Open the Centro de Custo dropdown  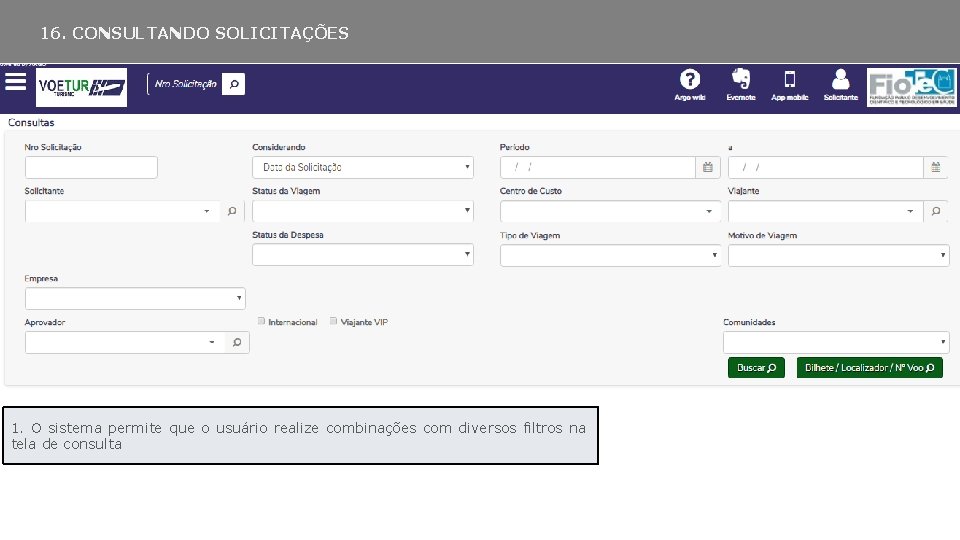click(610, 211)
